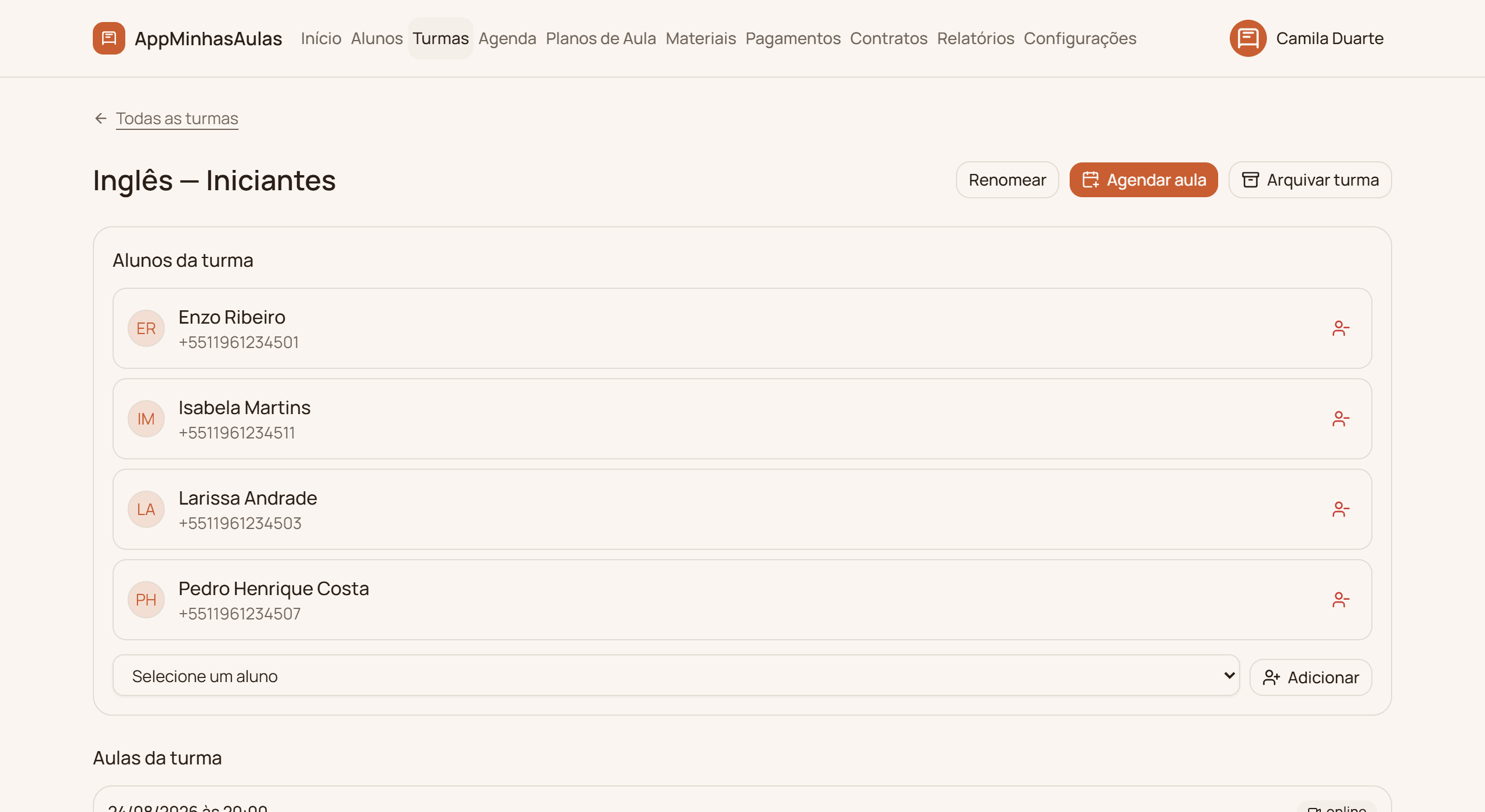Click phone number +5511961234511
1485x812 pixels.
click(x=237, y=433)
